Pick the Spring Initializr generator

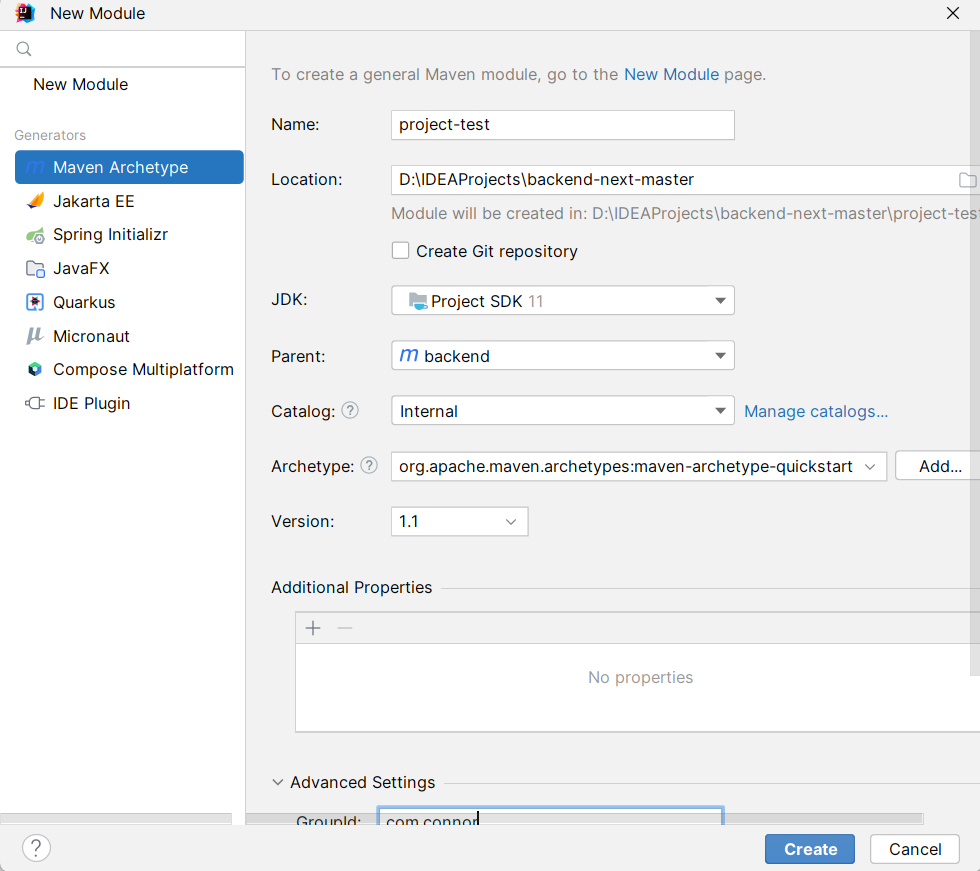[x=110, y=235]
